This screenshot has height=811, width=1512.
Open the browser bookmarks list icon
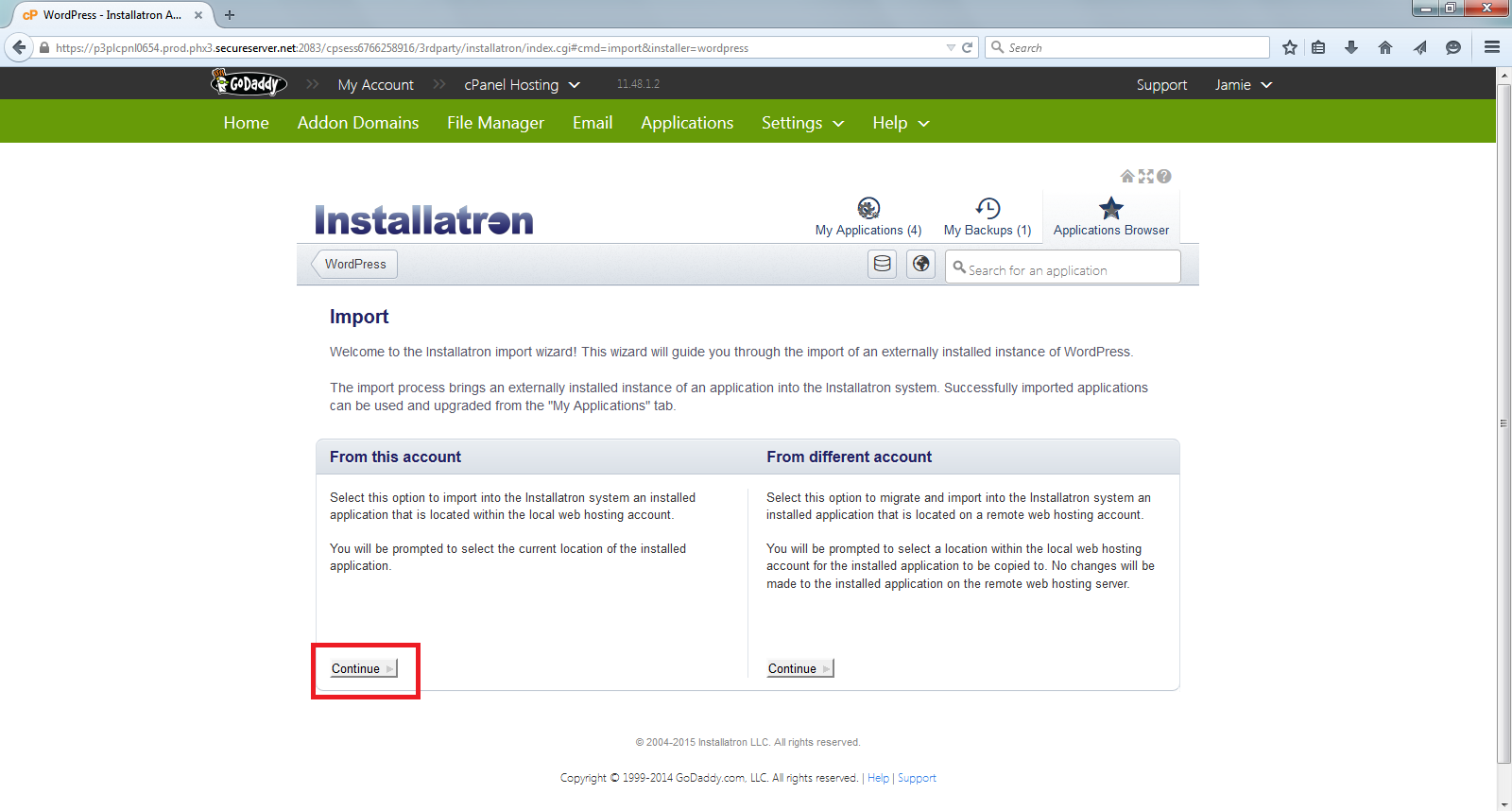click(x=1318, y=47)
